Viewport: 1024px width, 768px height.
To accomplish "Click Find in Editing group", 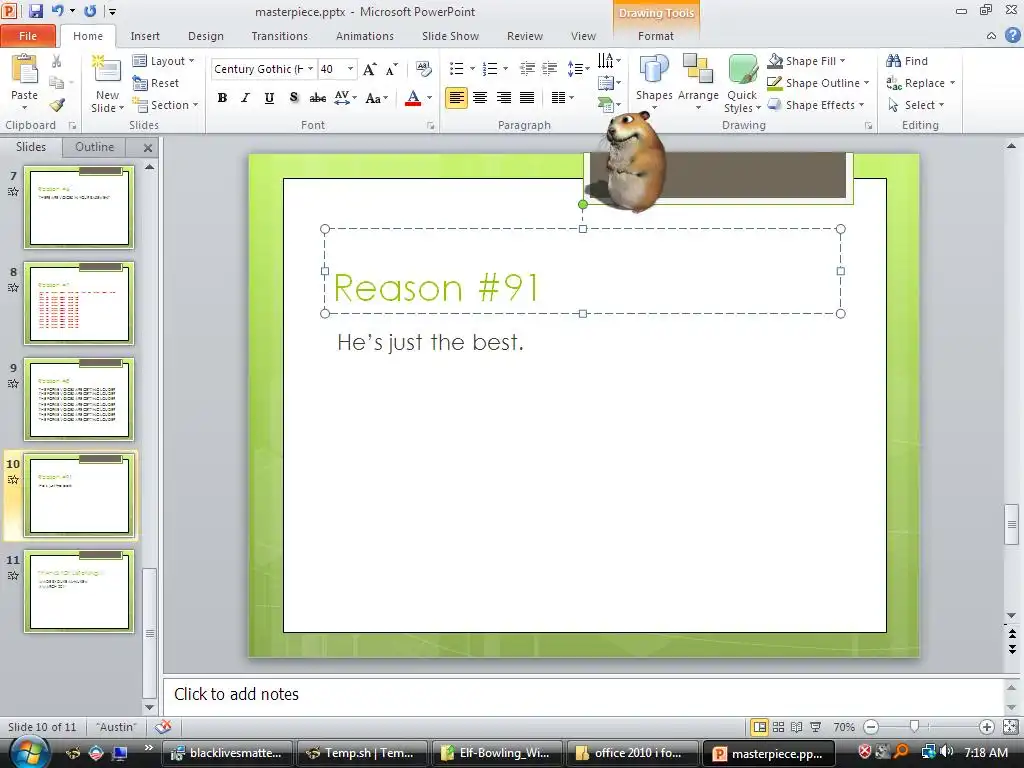I will (x=906, y=61).
